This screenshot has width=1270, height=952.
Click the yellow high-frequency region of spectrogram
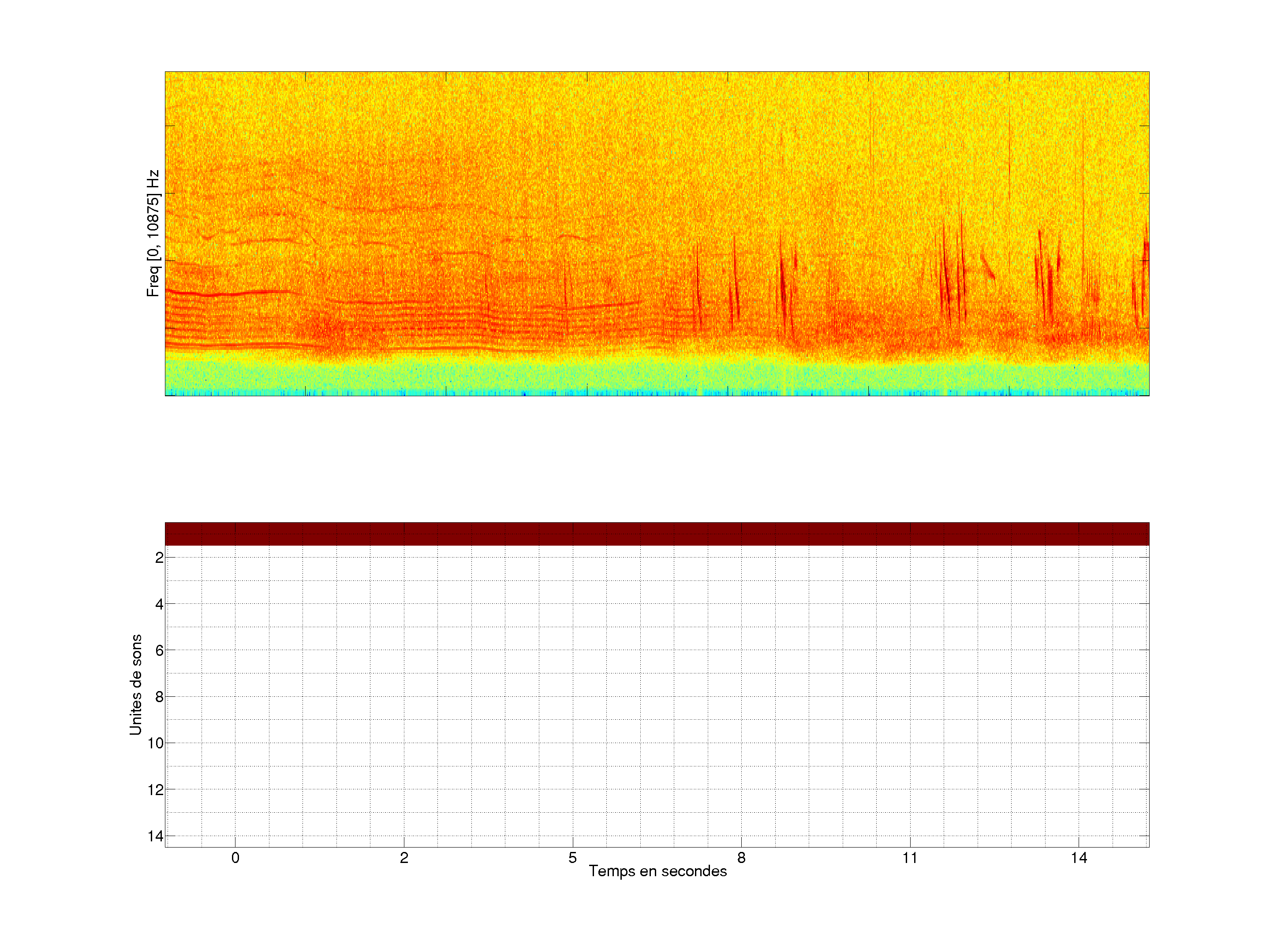coord(657,103)
